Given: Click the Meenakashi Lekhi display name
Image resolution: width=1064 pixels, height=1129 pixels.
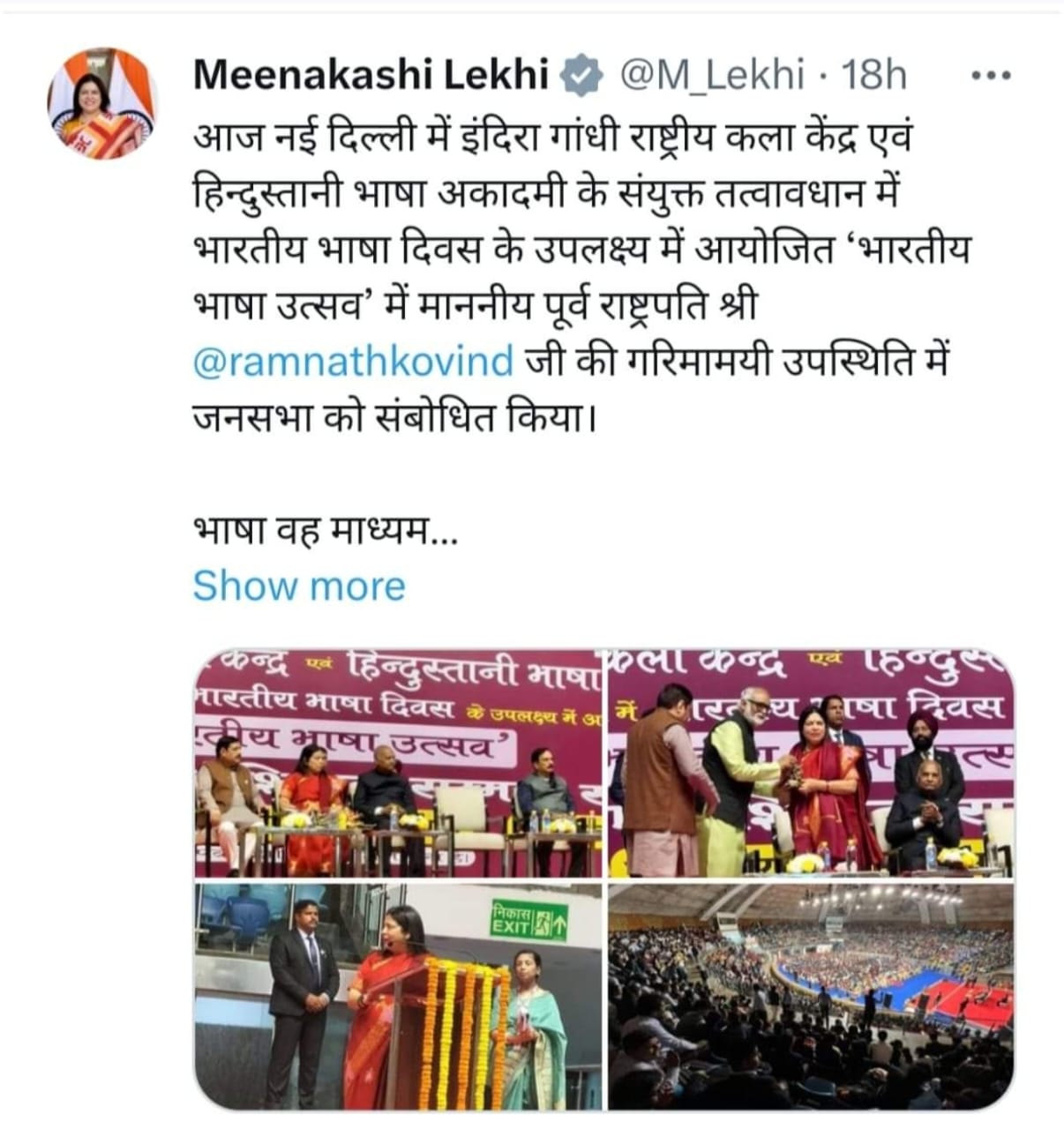Looking at the screenshot, I should pos(371,75).
